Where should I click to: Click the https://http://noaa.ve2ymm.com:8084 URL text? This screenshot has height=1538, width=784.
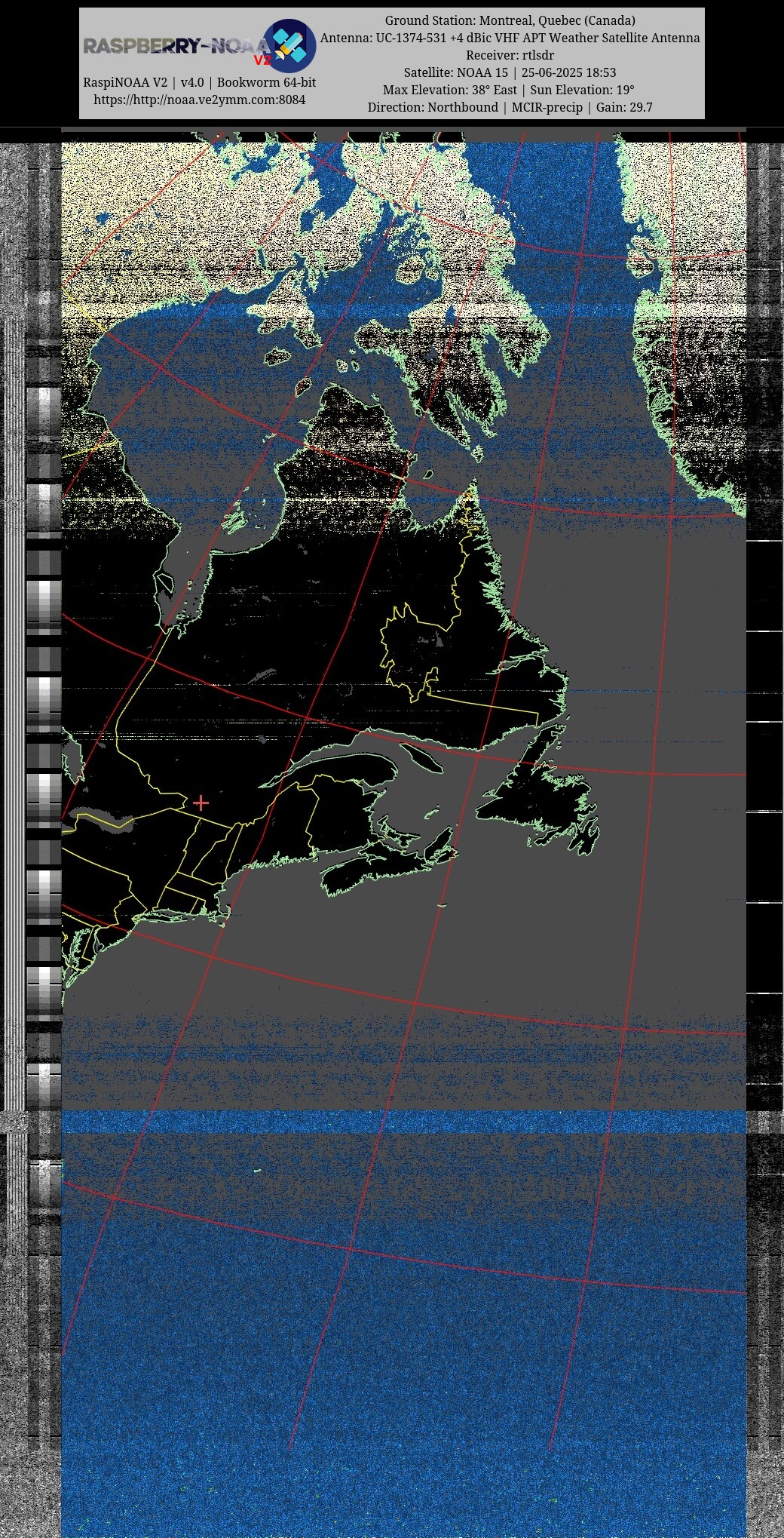[x=200, y=100]
